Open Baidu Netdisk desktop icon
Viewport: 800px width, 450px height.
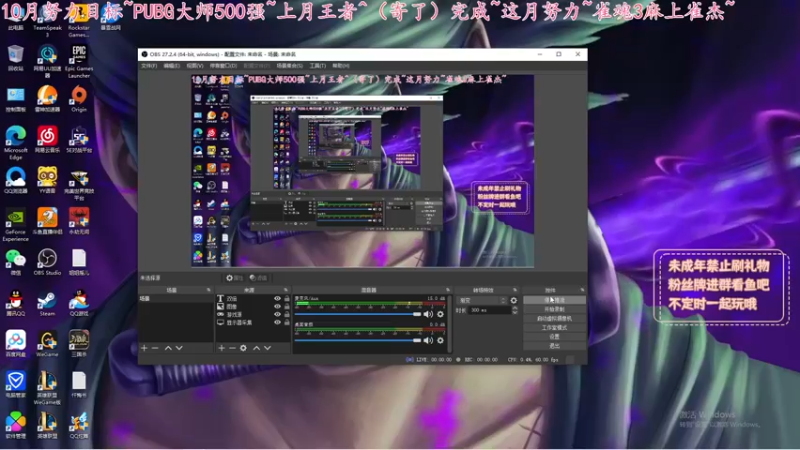coord(16,343)
